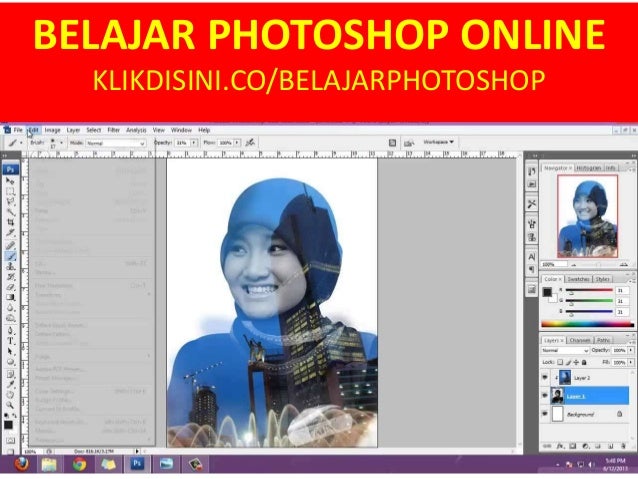This screenshot has width=638, height=479.
Task: Select Layer 2 thumbnail in Layers panel
Action: click(565, 378)
